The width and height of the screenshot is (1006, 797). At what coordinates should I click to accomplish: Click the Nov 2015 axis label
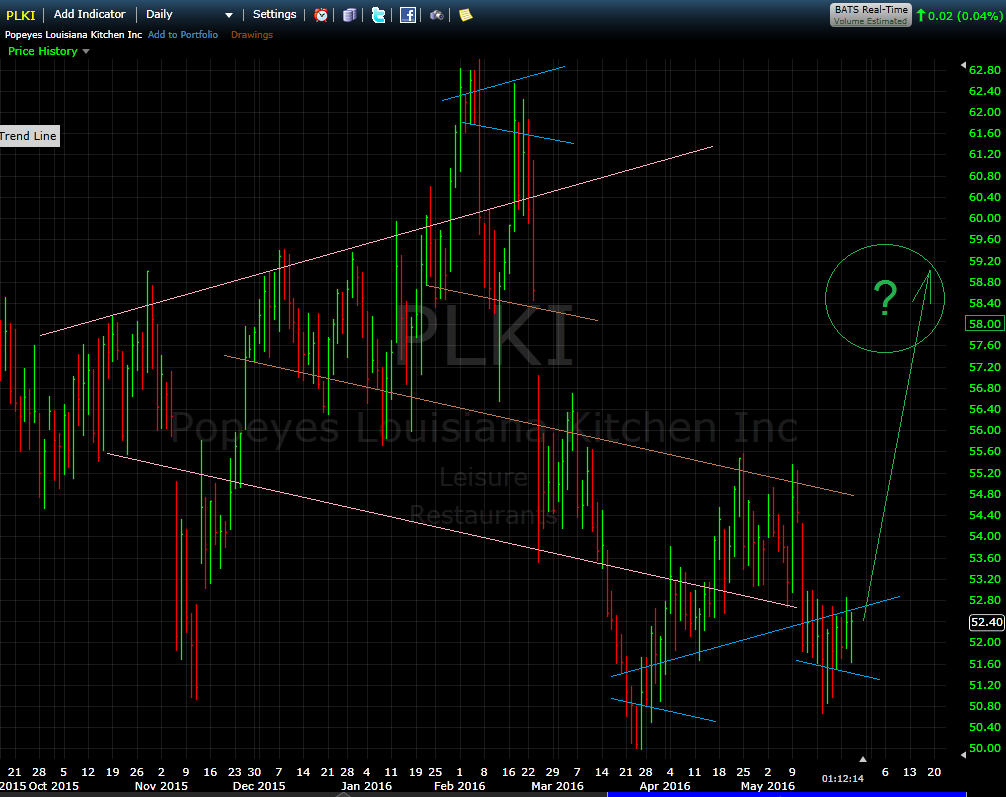tap(161, 786)
